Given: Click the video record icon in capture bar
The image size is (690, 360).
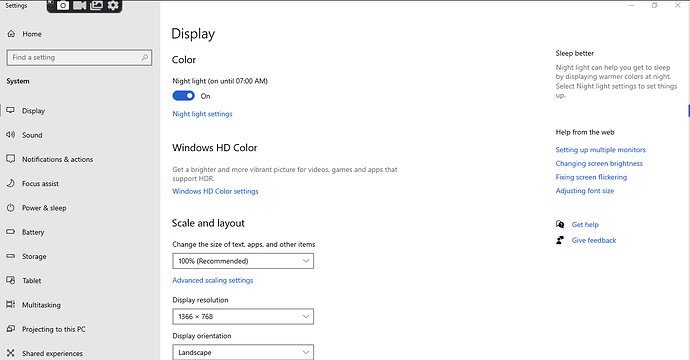Looking at the screenshot, I should click(x=80, y=5).
